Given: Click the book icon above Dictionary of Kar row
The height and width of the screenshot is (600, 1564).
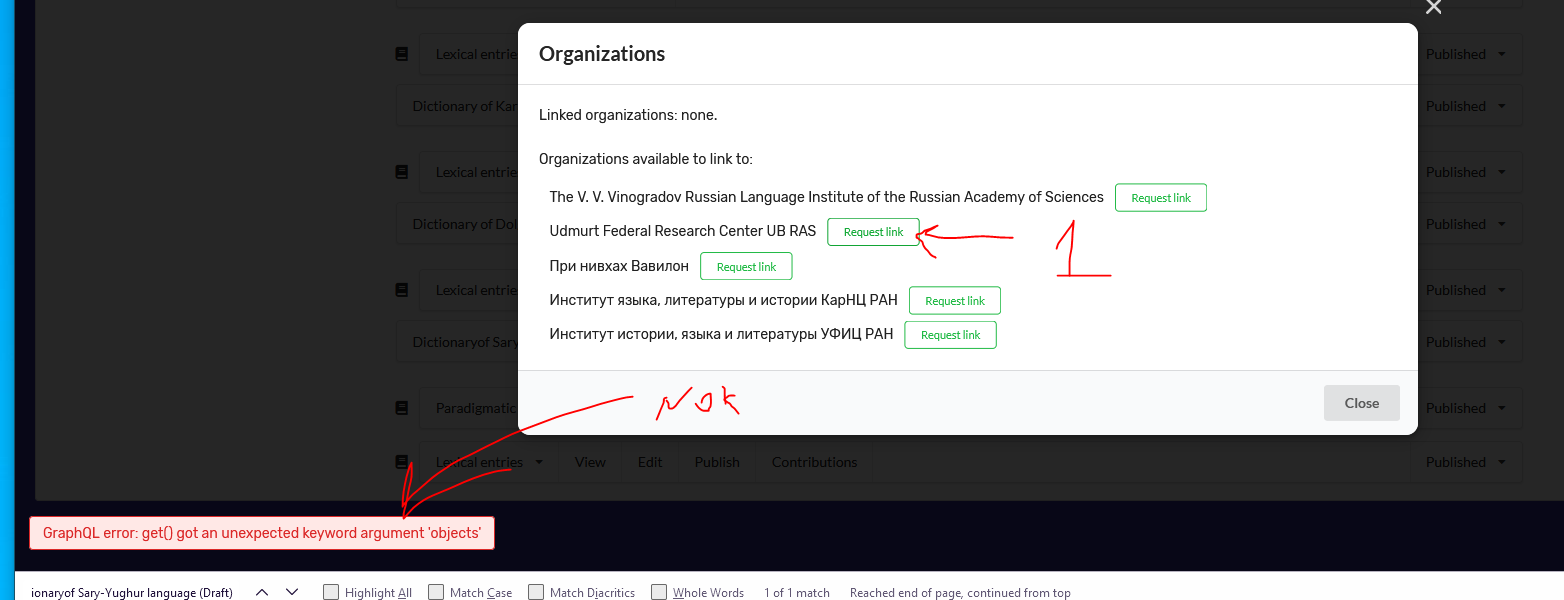Looking at the screenshot, I should [401, 53].
